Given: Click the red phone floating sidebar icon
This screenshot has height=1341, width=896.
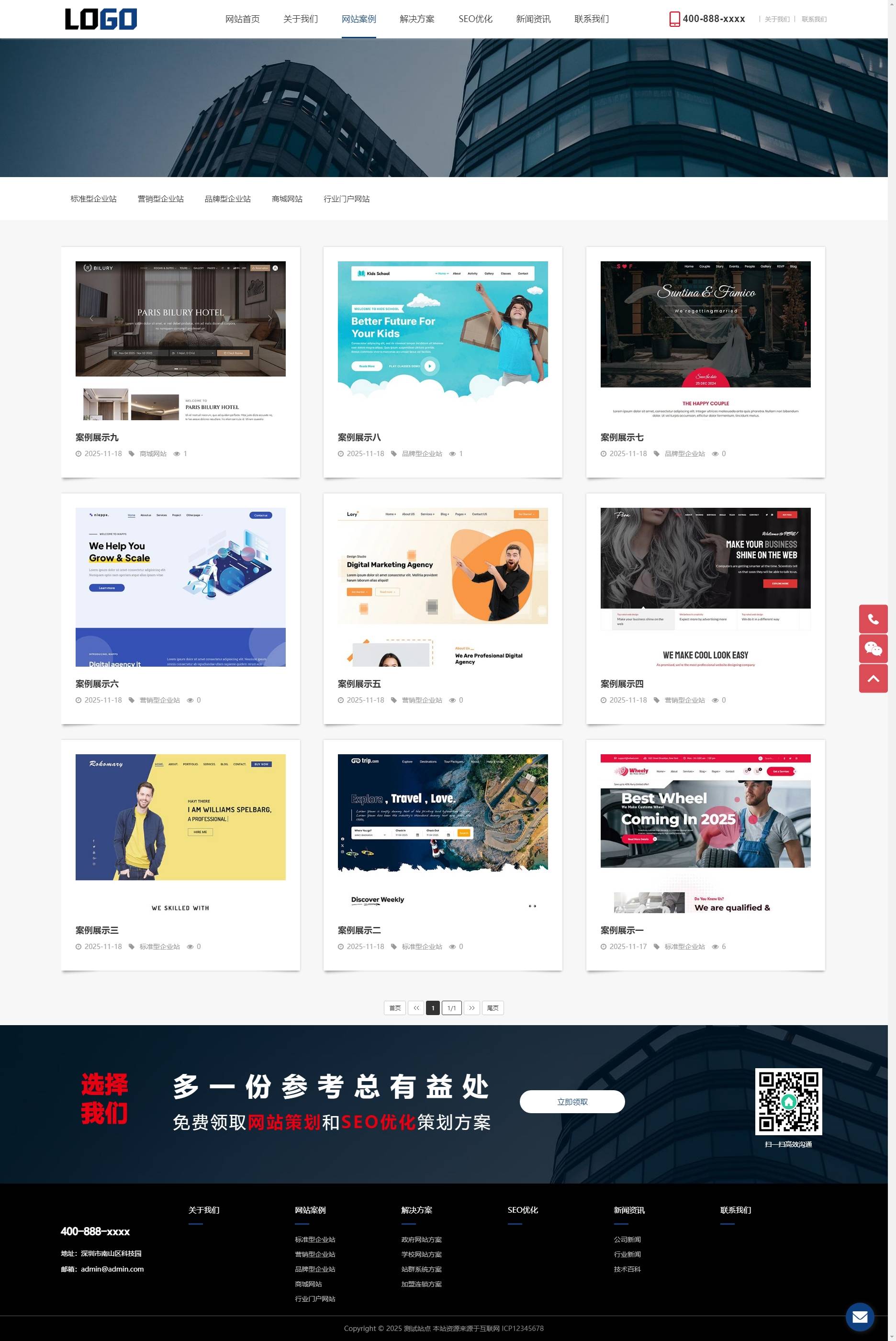Looking at the screenshot, I should pyautogui.click(x=873, y=619).
